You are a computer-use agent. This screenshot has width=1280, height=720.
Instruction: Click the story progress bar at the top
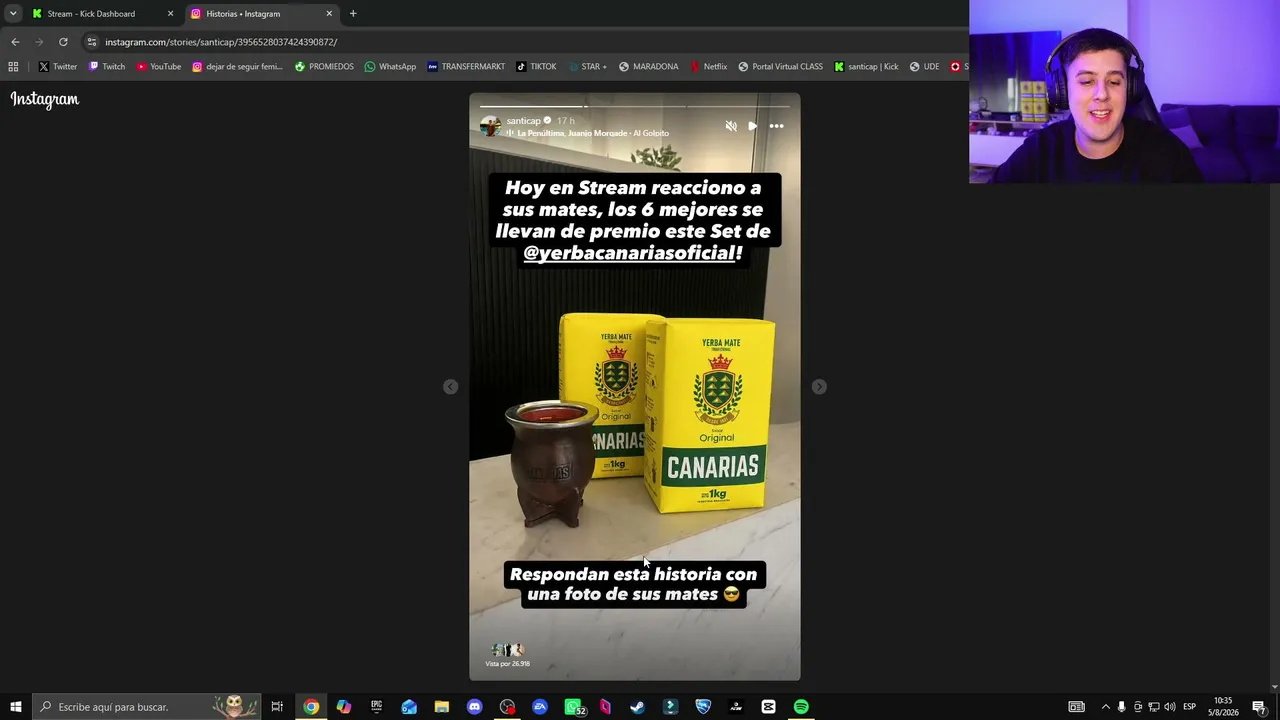coord(634,106)
